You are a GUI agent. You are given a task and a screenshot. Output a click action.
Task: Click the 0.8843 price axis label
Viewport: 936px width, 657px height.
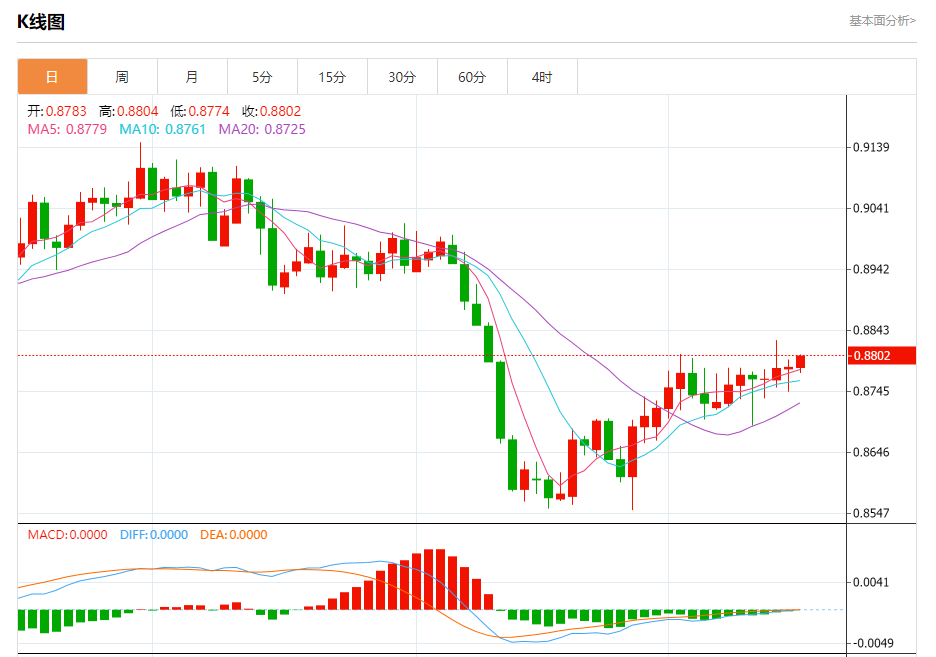tap(871, 330)
